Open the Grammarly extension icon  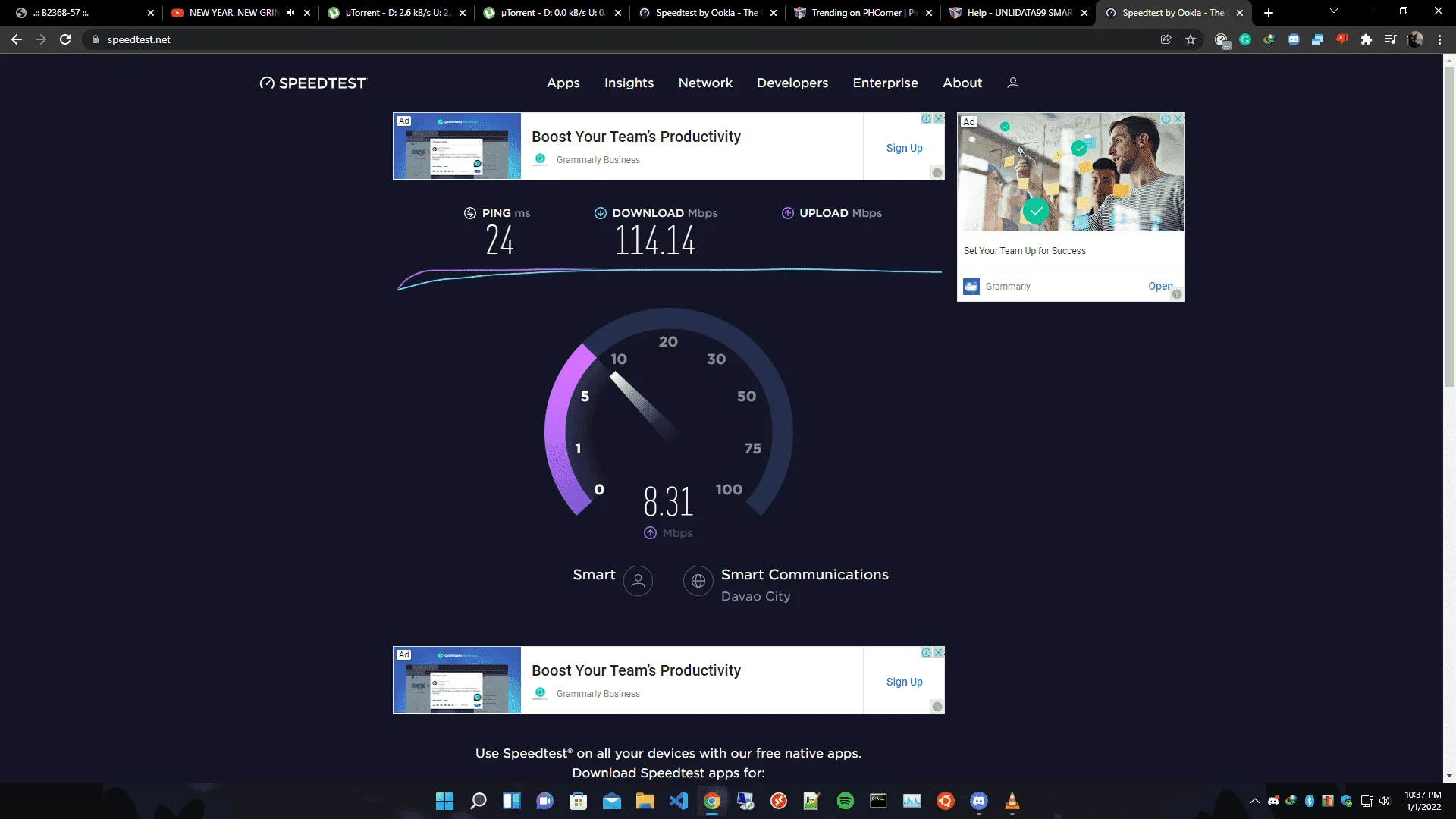(1245, 39)
